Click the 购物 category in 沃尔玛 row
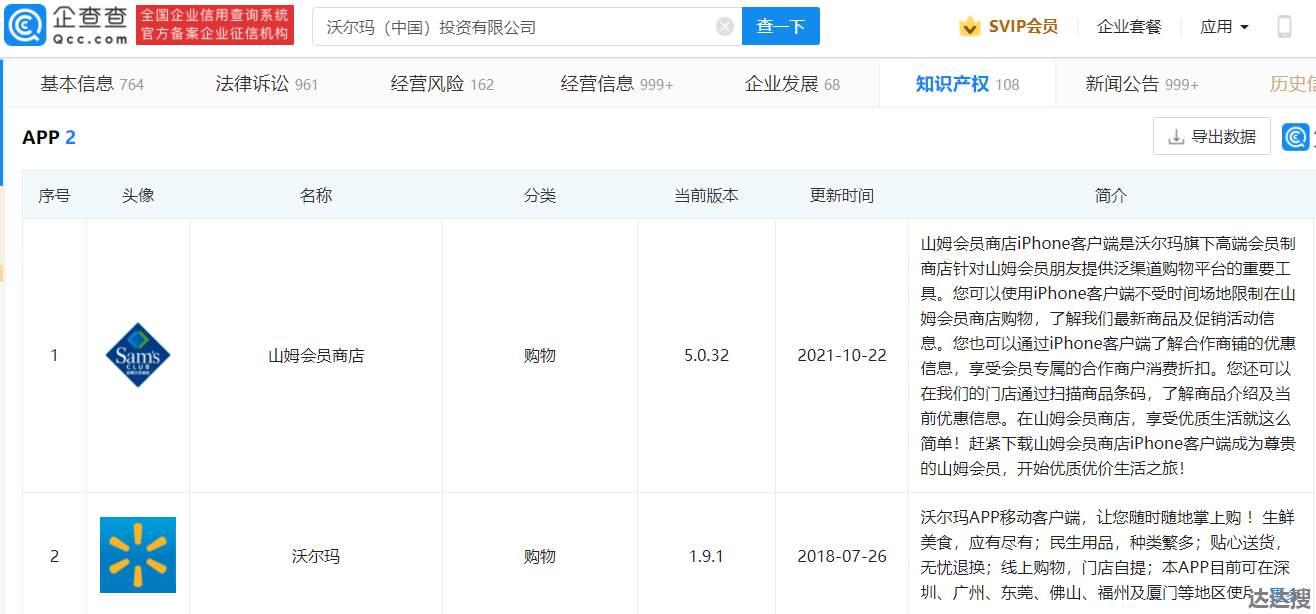The image size is (1316, 614). [540, 555]
